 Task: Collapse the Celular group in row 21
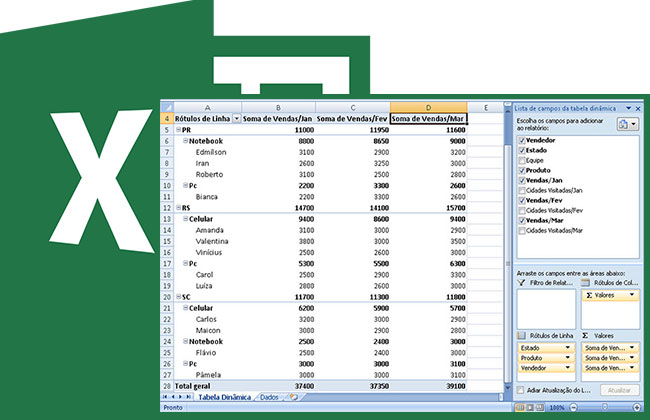coord(186,308)
